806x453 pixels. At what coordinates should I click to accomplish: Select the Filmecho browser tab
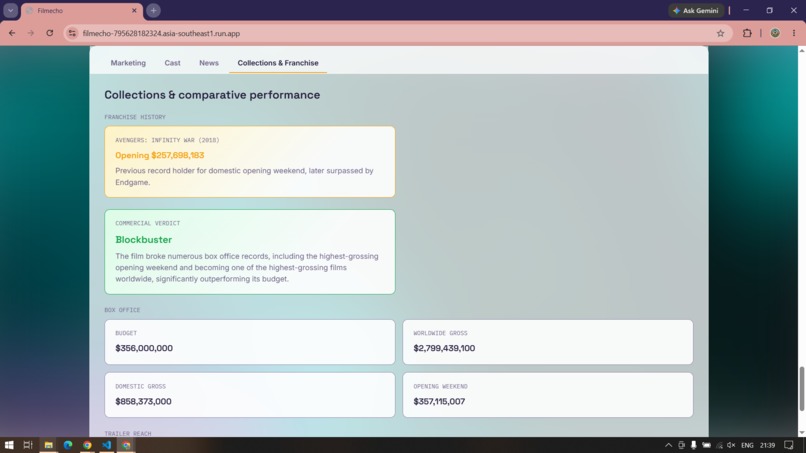tap(81, 10)
